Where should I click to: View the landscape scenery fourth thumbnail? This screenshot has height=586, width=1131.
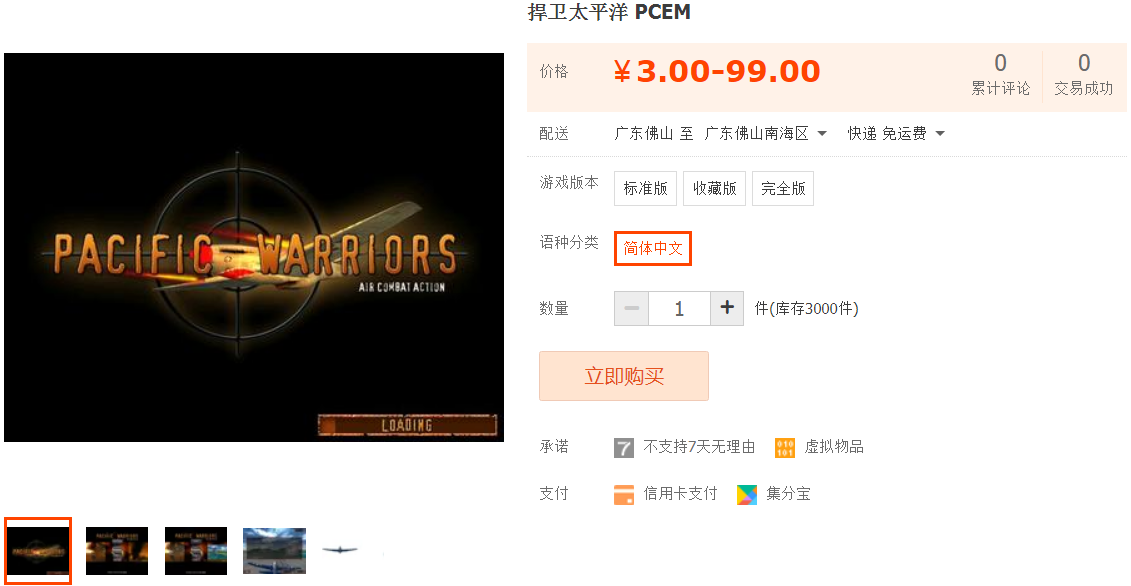274,551
